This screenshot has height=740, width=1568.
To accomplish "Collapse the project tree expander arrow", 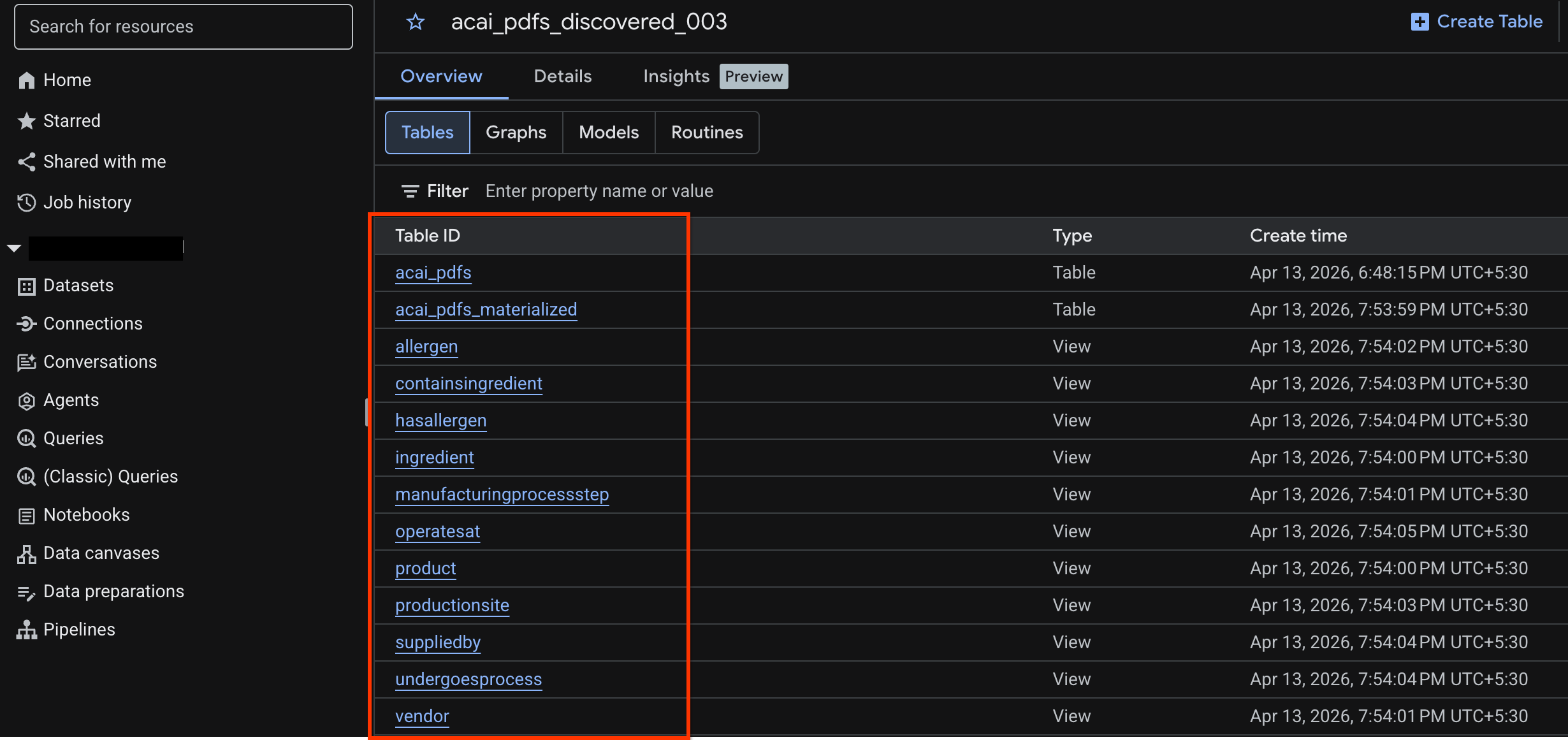I will 13,248.
